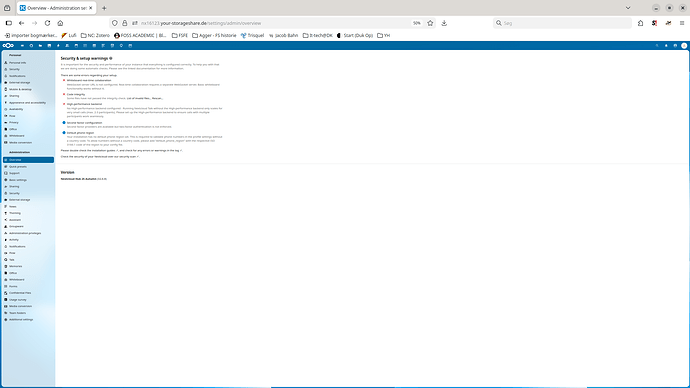
Task: Open Availability settings
Action: pyautogui.click(x=28, y=109)
